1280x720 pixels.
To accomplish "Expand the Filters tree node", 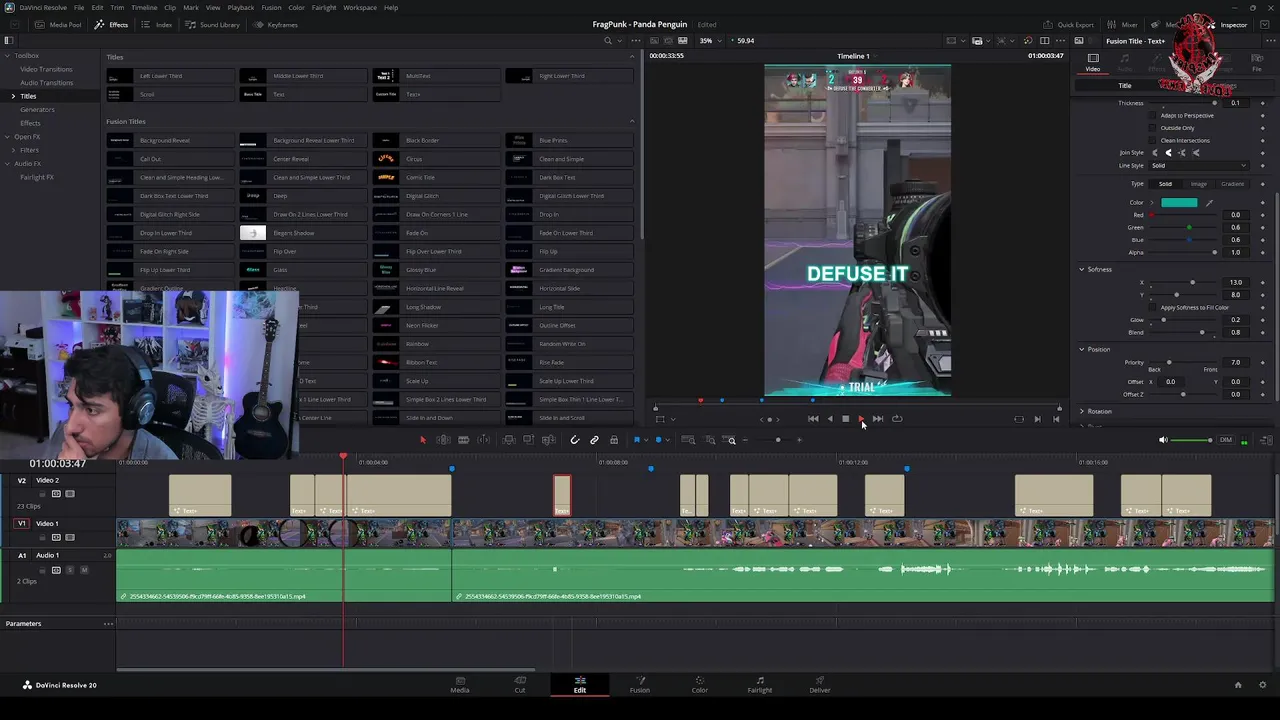I will click(x=14, y=150).
